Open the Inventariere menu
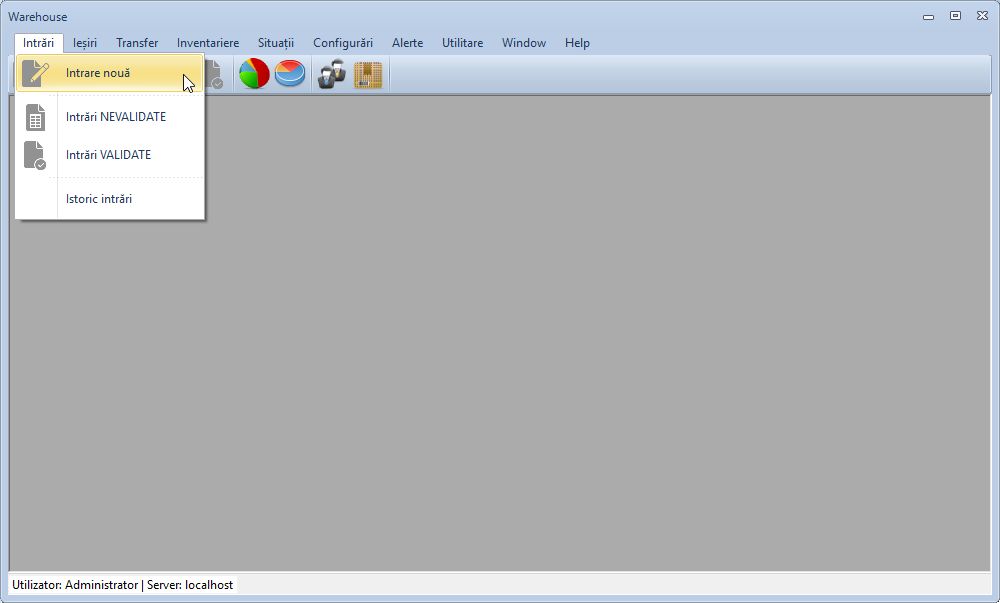The width and height of the screenshot is (1000, 603). click(x=207, y=43)
